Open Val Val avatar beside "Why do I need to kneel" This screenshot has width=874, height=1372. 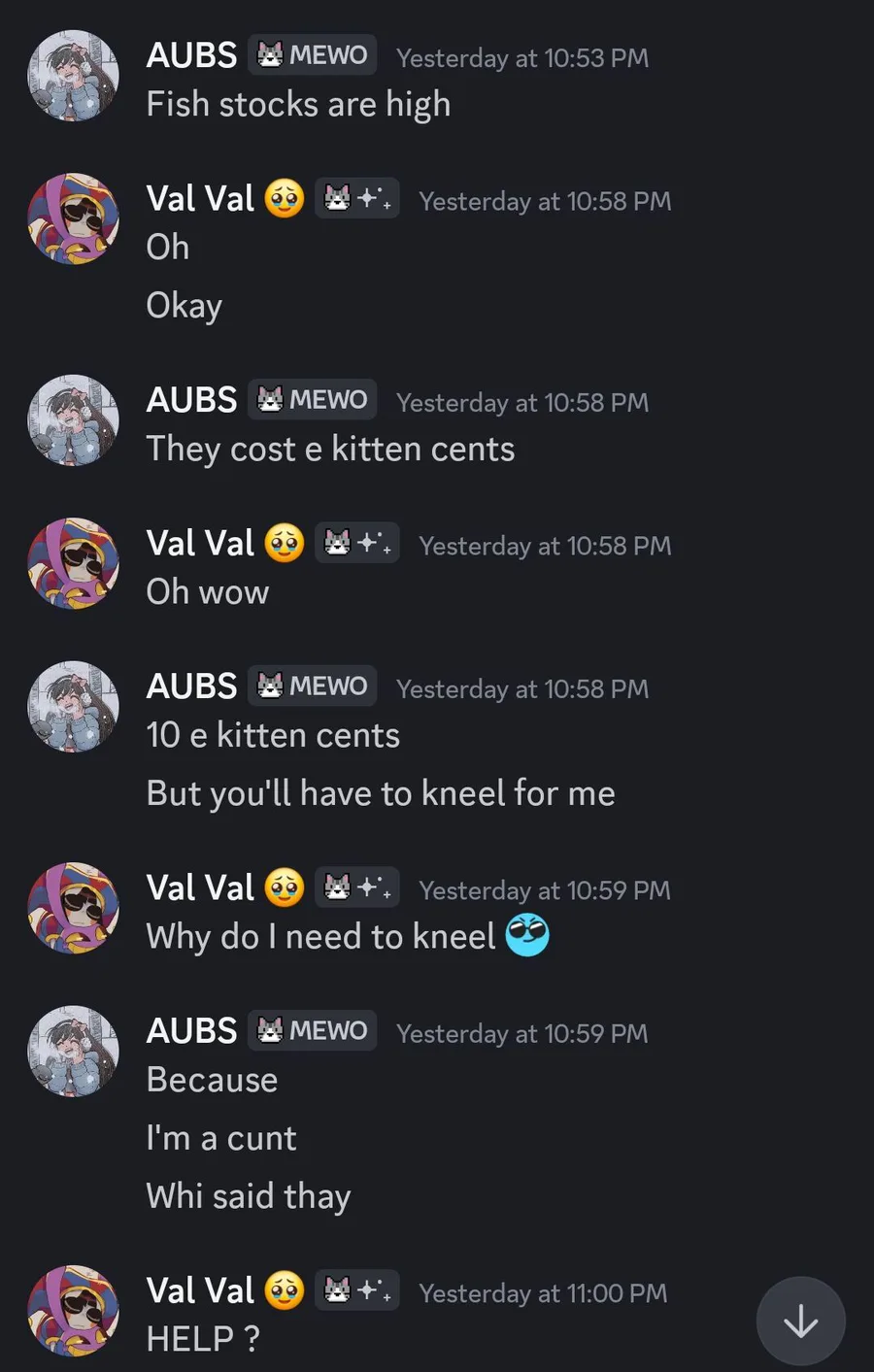point(73,908)
